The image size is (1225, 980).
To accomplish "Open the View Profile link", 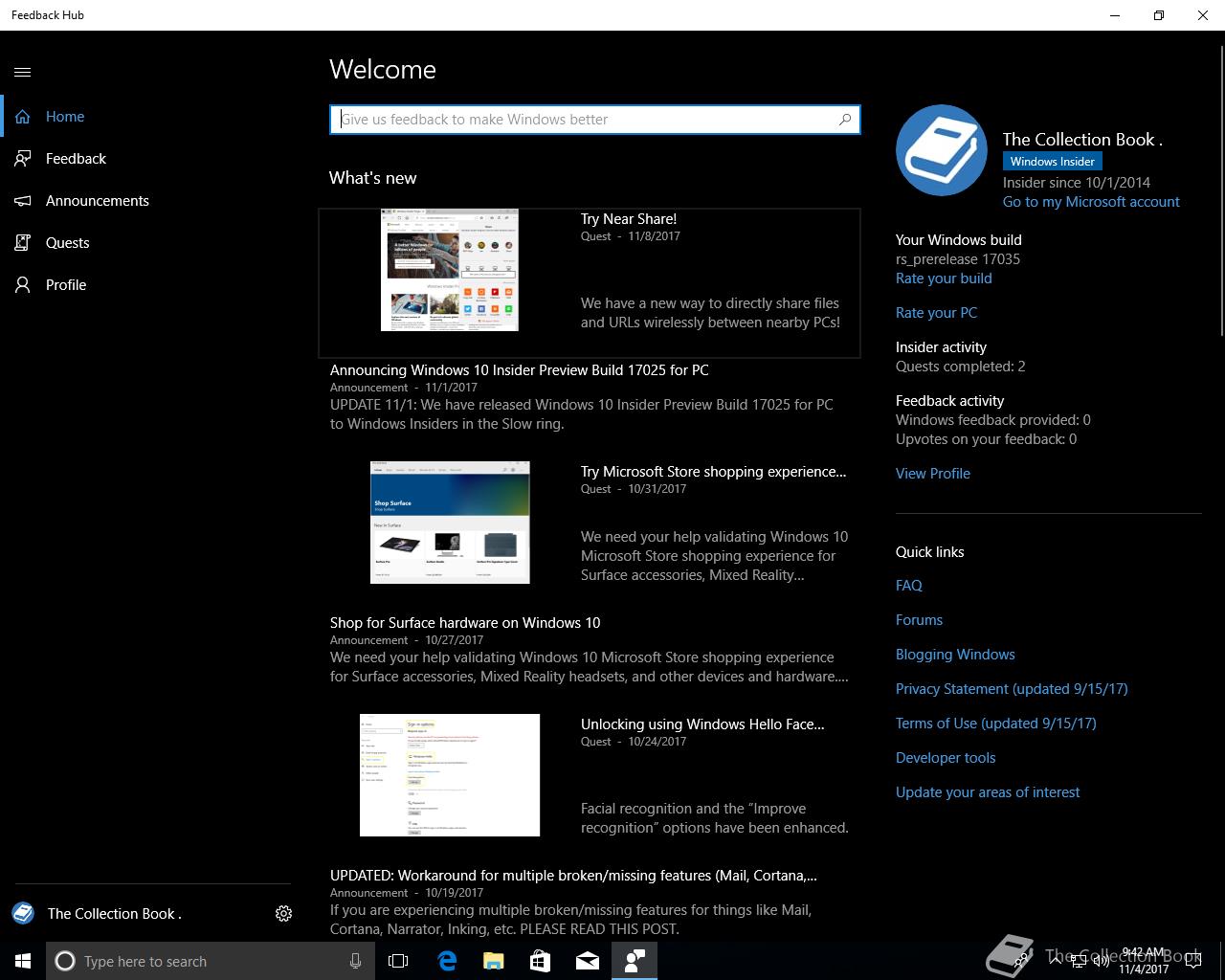I will coord(933,474).
